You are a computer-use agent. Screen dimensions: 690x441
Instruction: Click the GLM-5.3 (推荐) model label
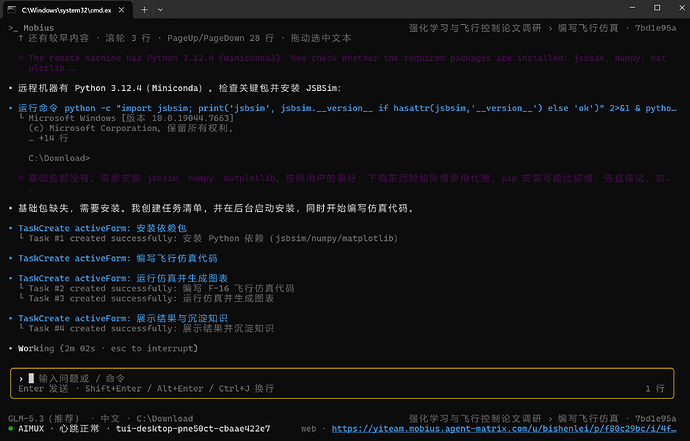[x=44, y=419]
